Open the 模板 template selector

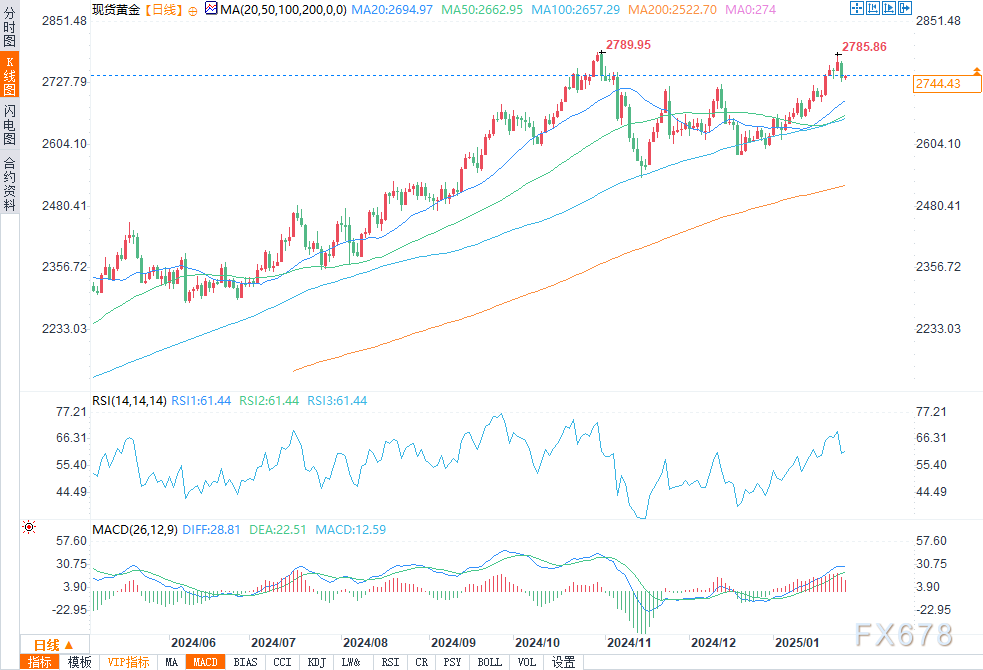click(x=78, y=662)
